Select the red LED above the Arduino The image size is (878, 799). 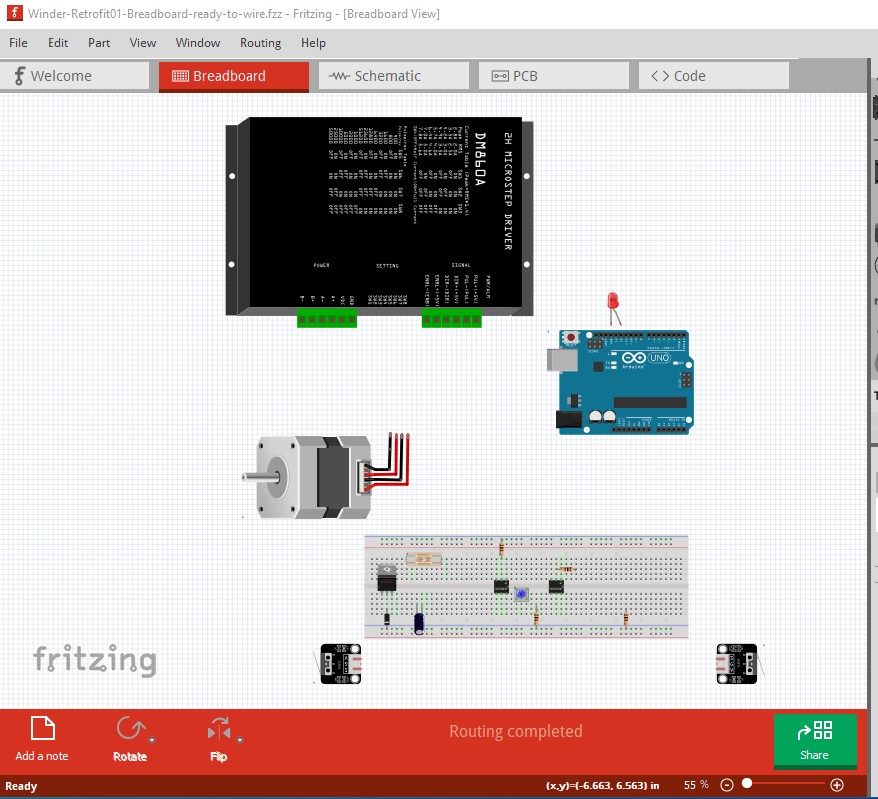coord(614,309)
